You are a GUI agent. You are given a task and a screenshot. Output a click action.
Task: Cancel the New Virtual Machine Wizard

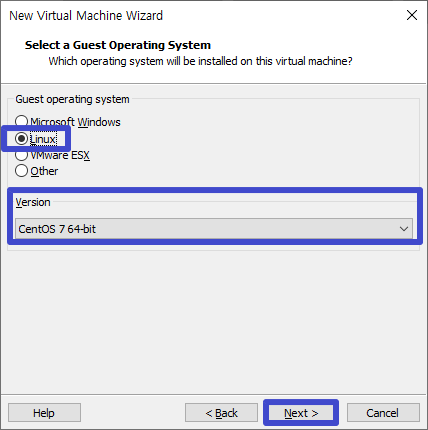(x=383, y=413)
